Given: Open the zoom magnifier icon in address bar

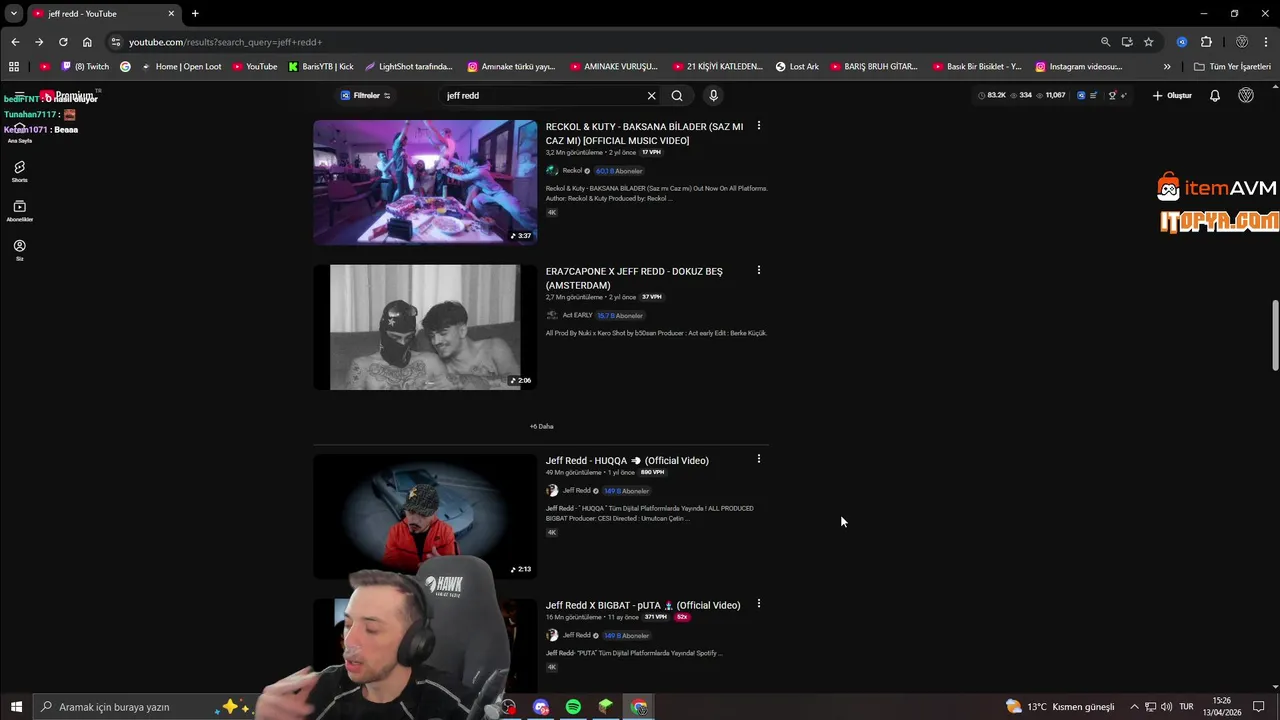Looking at the screenshot, I should coord(1105,42).
